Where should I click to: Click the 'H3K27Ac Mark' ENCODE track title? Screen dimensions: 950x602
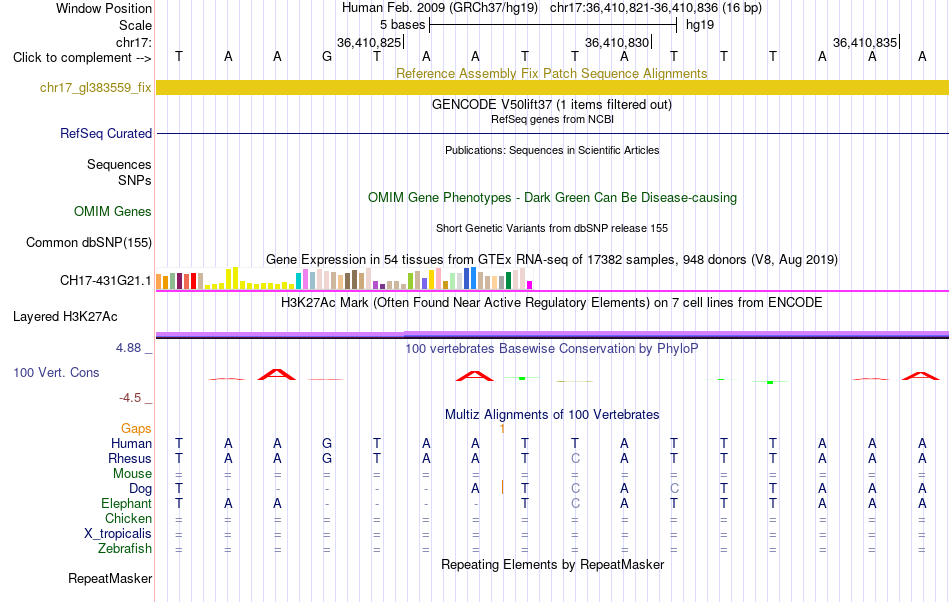pyautogui.click(x=552, y=303)
